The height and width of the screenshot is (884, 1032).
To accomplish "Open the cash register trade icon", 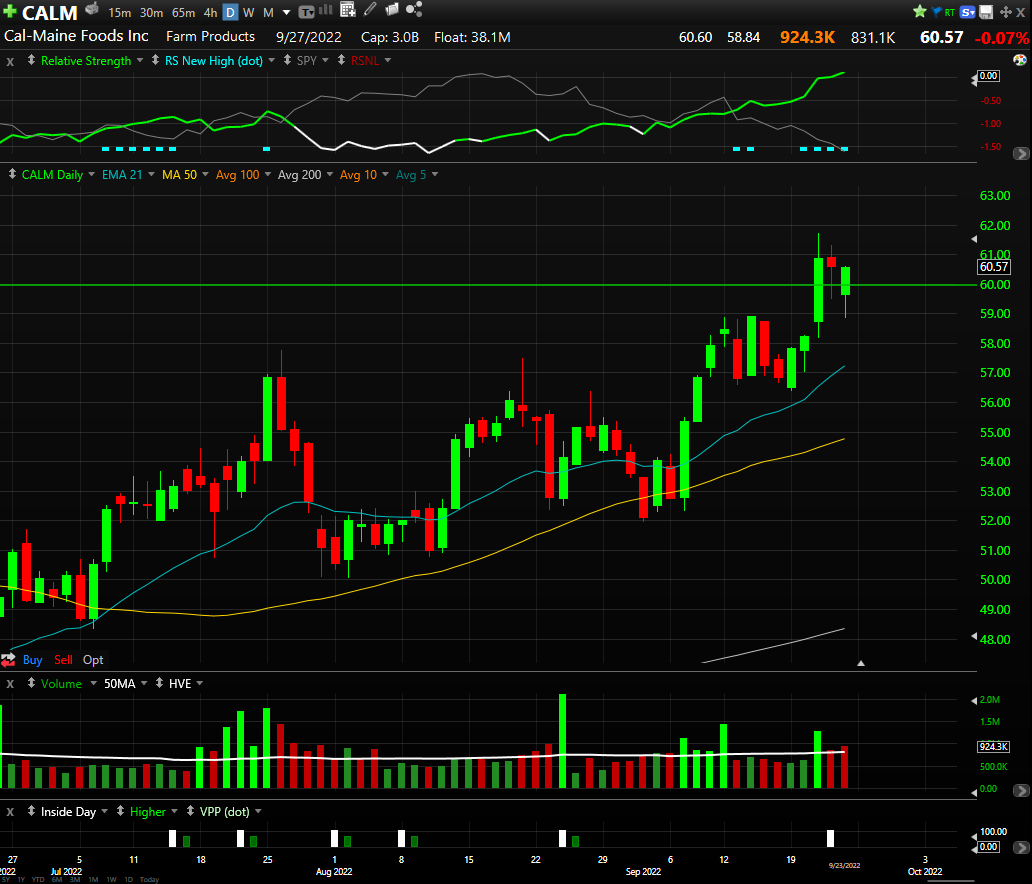I will [x=92, y=9].
